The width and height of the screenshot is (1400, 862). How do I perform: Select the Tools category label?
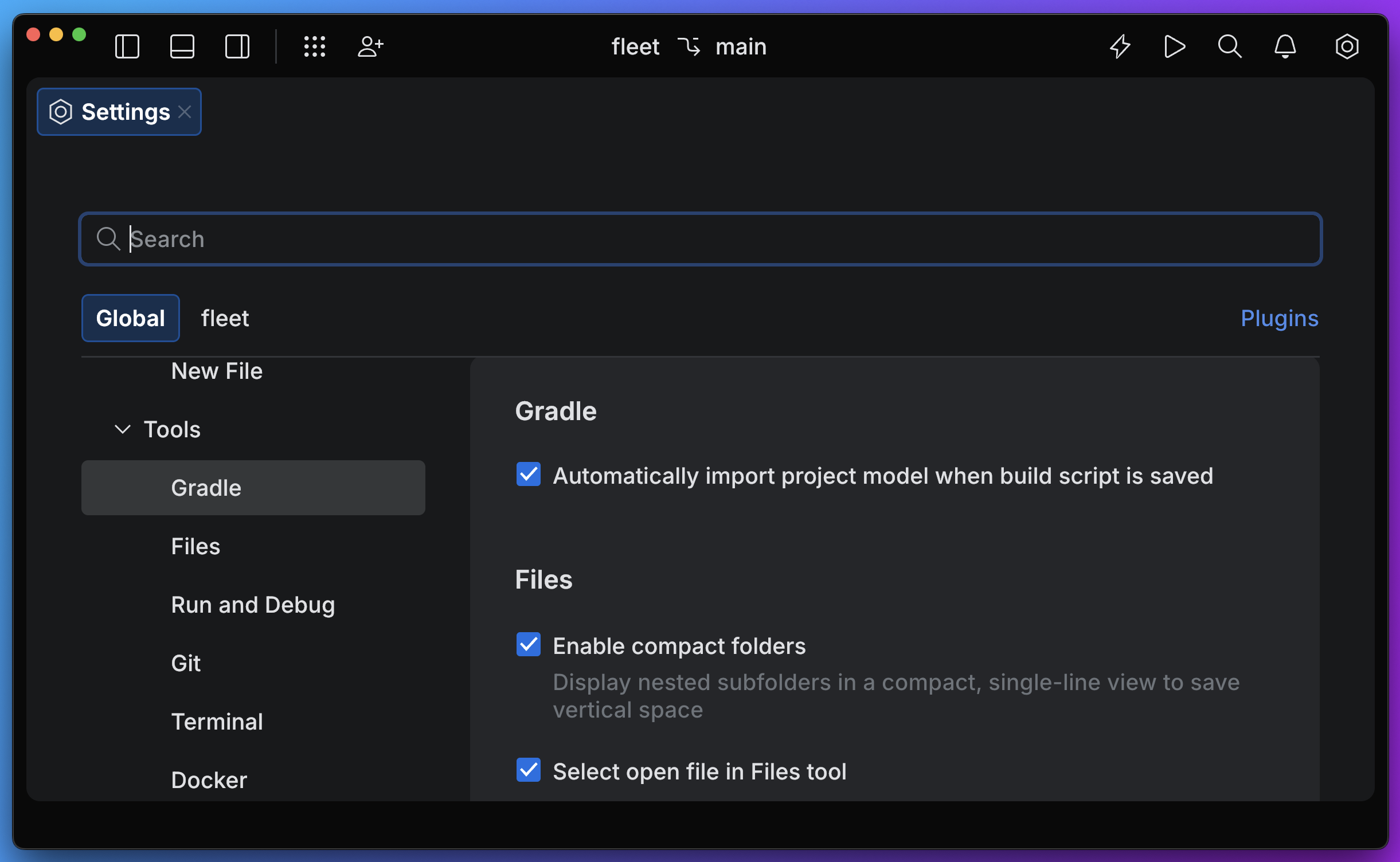[x=172, y=429]
